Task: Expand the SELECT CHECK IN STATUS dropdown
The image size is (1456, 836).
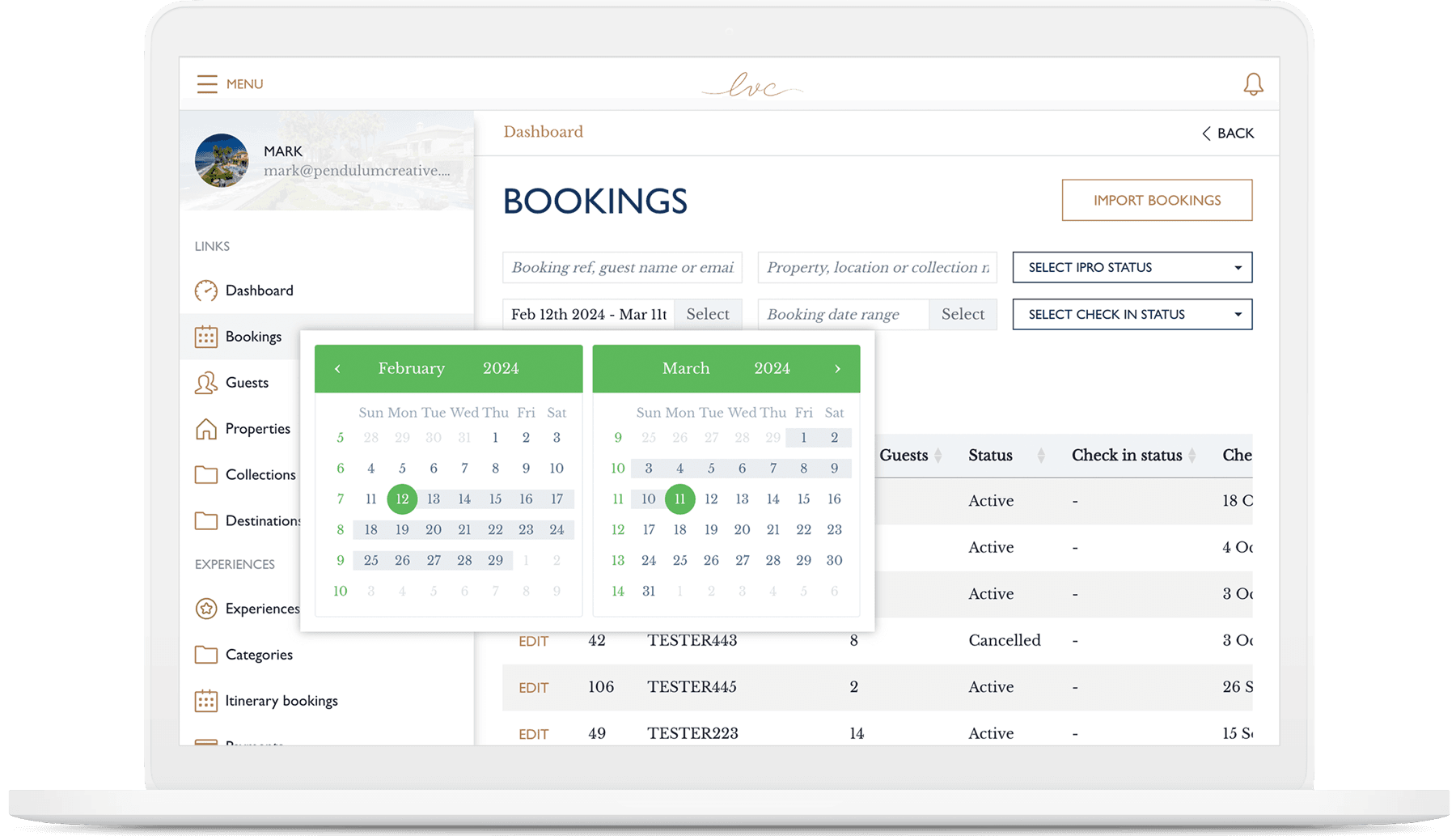Action: pyautogui.click(x=1132, y=314)
